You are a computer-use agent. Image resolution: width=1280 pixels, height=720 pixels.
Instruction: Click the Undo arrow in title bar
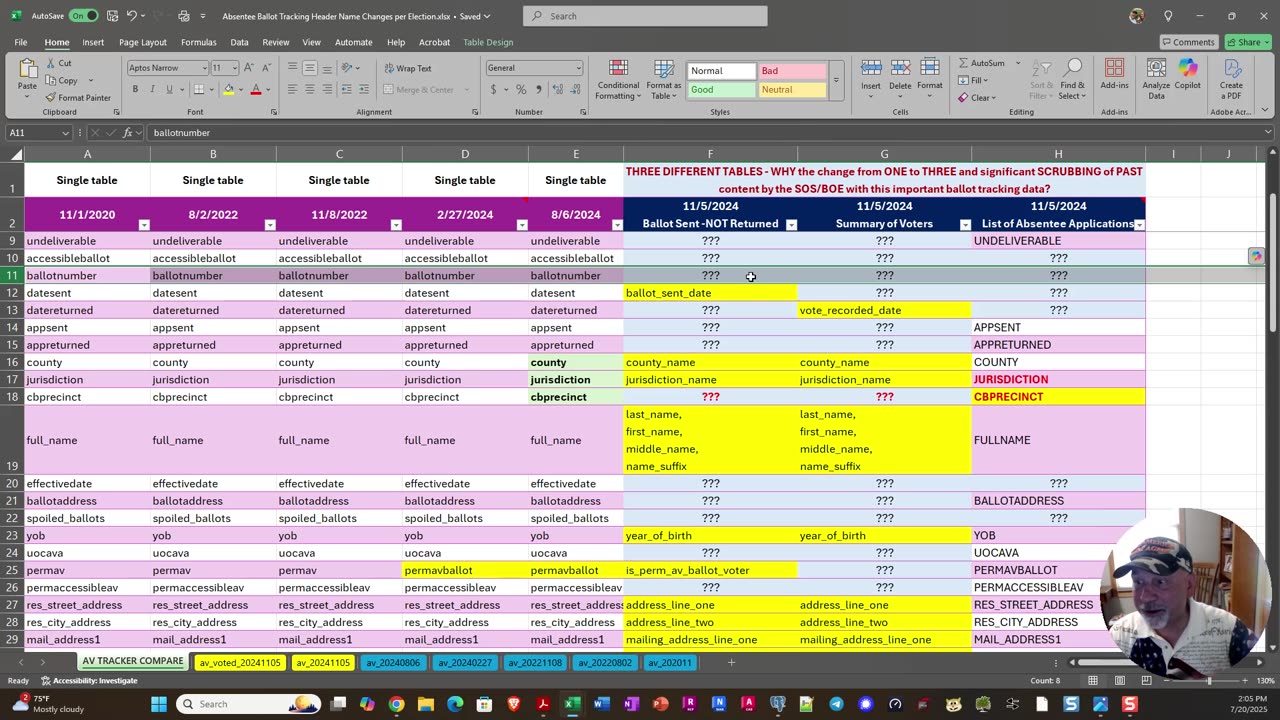(x=131, y=16)
